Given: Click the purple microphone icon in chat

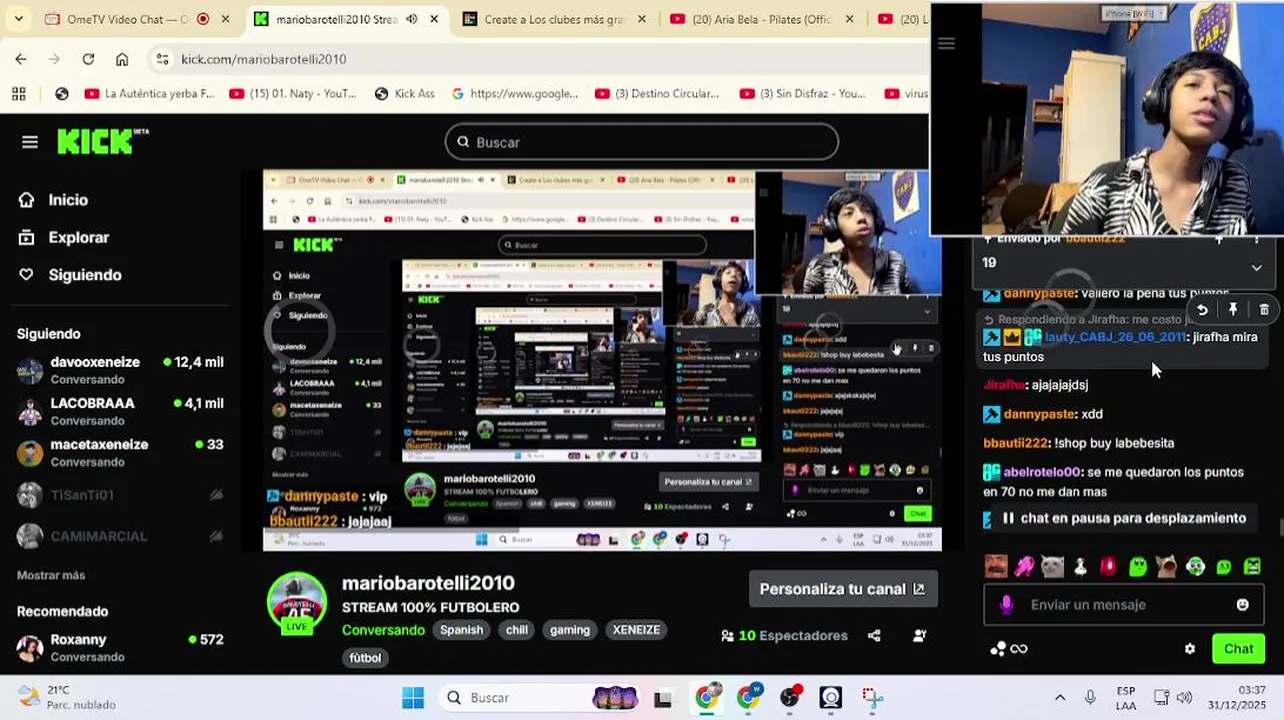Looking at the screenshot, I should pyautogui.click(x=1007, y=605).
